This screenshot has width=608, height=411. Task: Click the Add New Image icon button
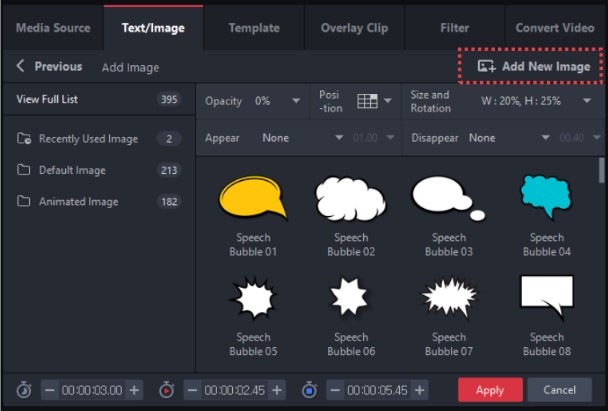point(487,66)
